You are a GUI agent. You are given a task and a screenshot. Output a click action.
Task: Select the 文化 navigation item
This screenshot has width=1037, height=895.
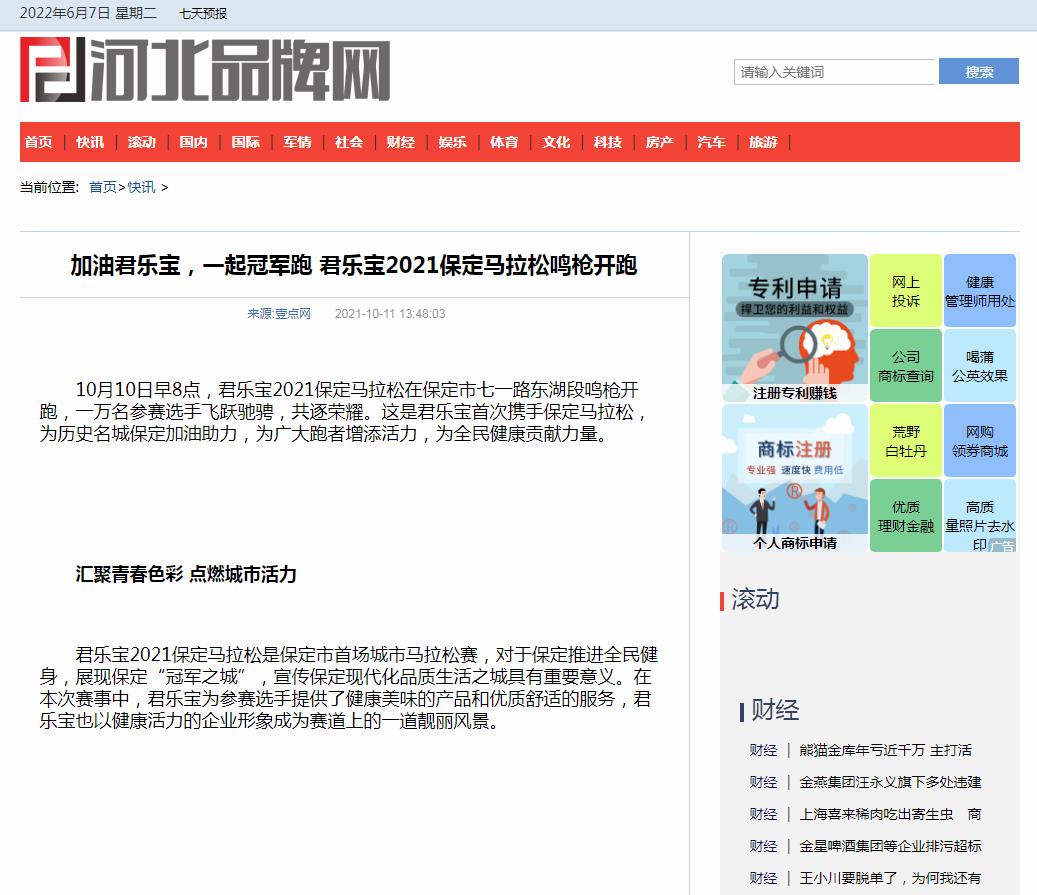556,142
